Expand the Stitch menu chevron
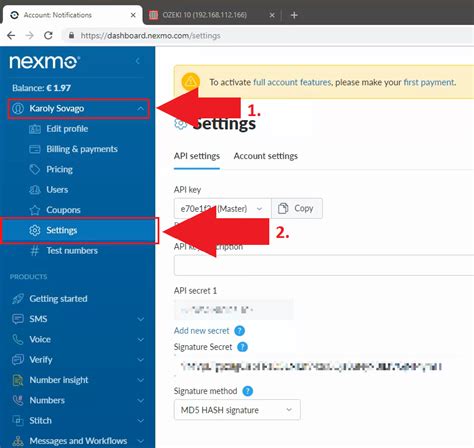The width and height of the screenshot is (474, 448). point(141,421)
